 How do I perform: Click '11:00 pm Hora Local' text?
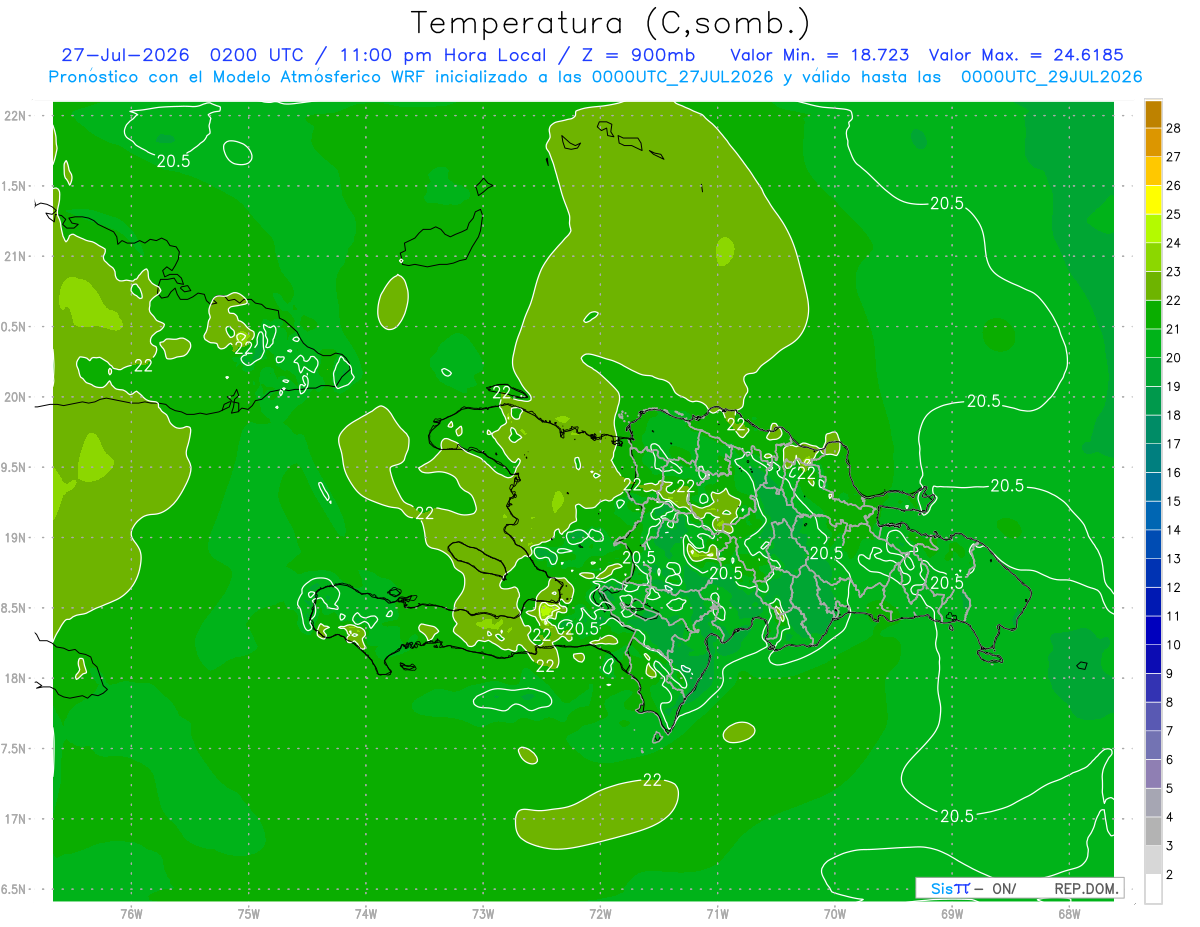click(x=444, y=55)
